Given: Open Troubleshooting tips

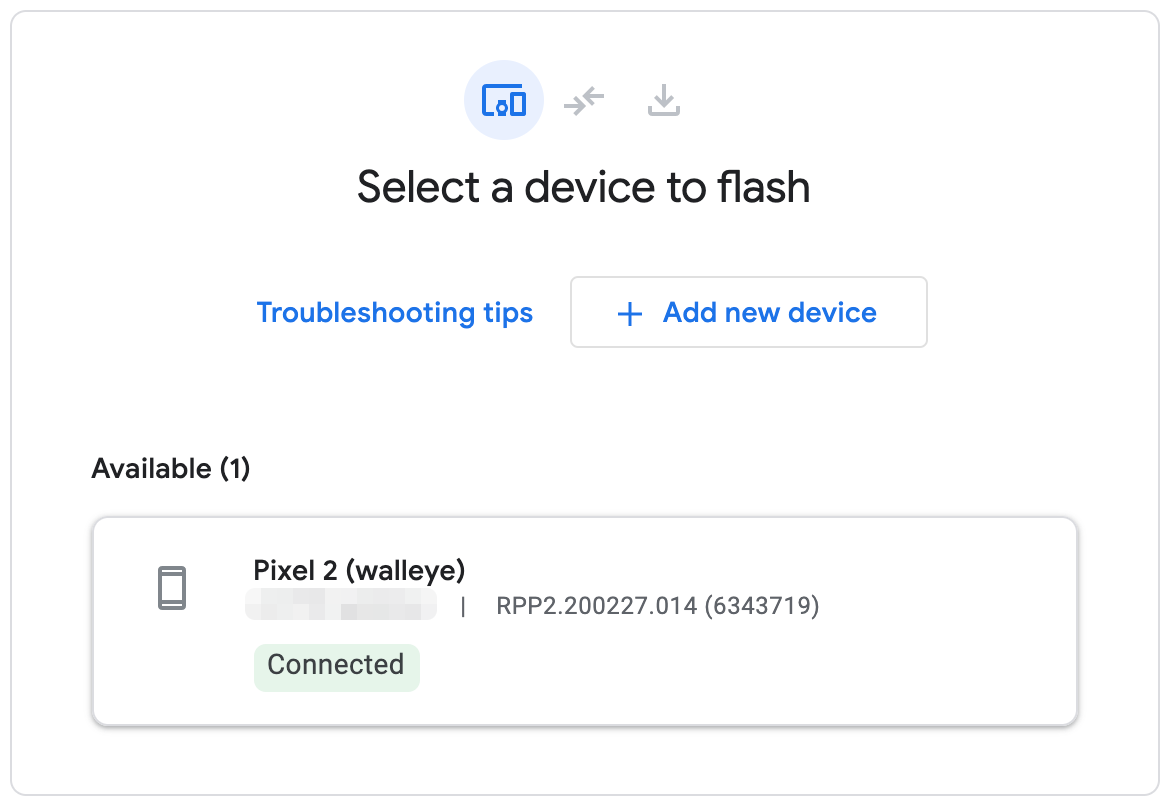Looking at the screenshot, I should (395, 312).
